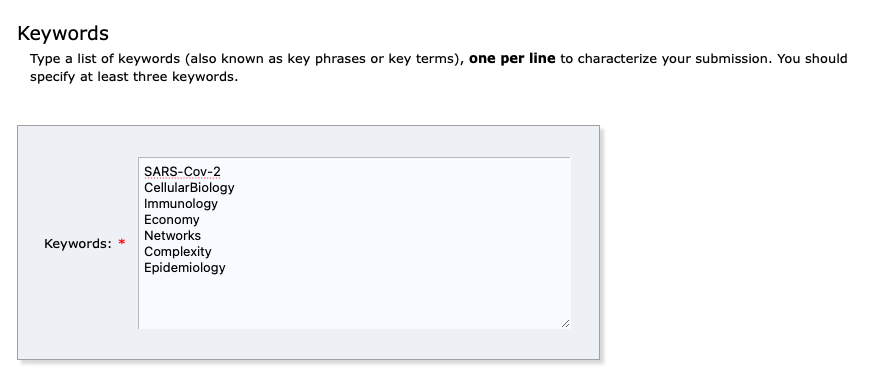Place cursor on CellularBiology keyword
Screen dimensions: 881x378
189,188
